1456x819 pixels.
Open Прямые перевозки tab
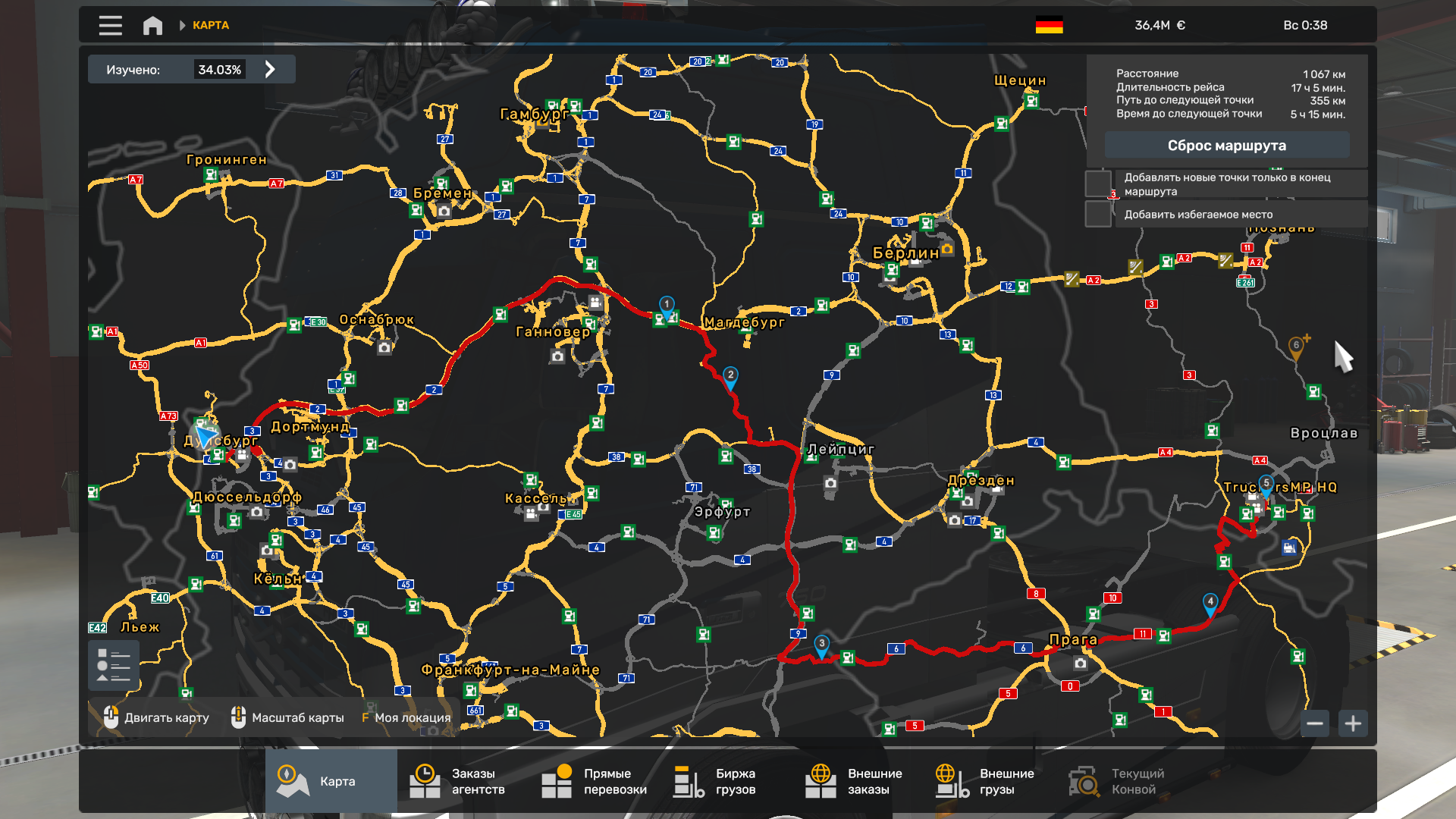[x=595, y=781]
